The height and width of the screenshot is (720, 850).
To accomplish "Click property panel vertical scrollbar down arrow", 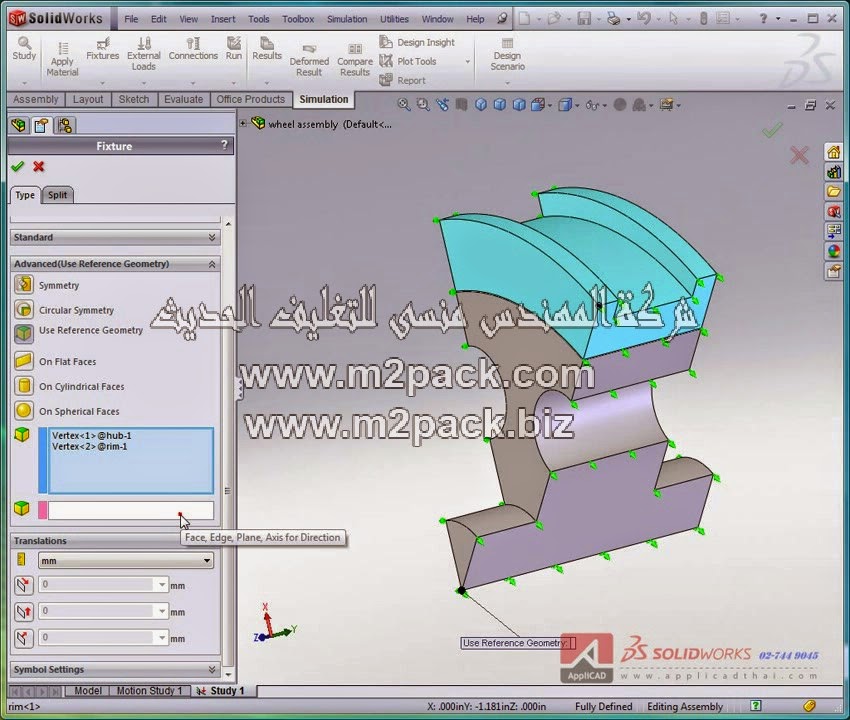I will click(228, 675).
